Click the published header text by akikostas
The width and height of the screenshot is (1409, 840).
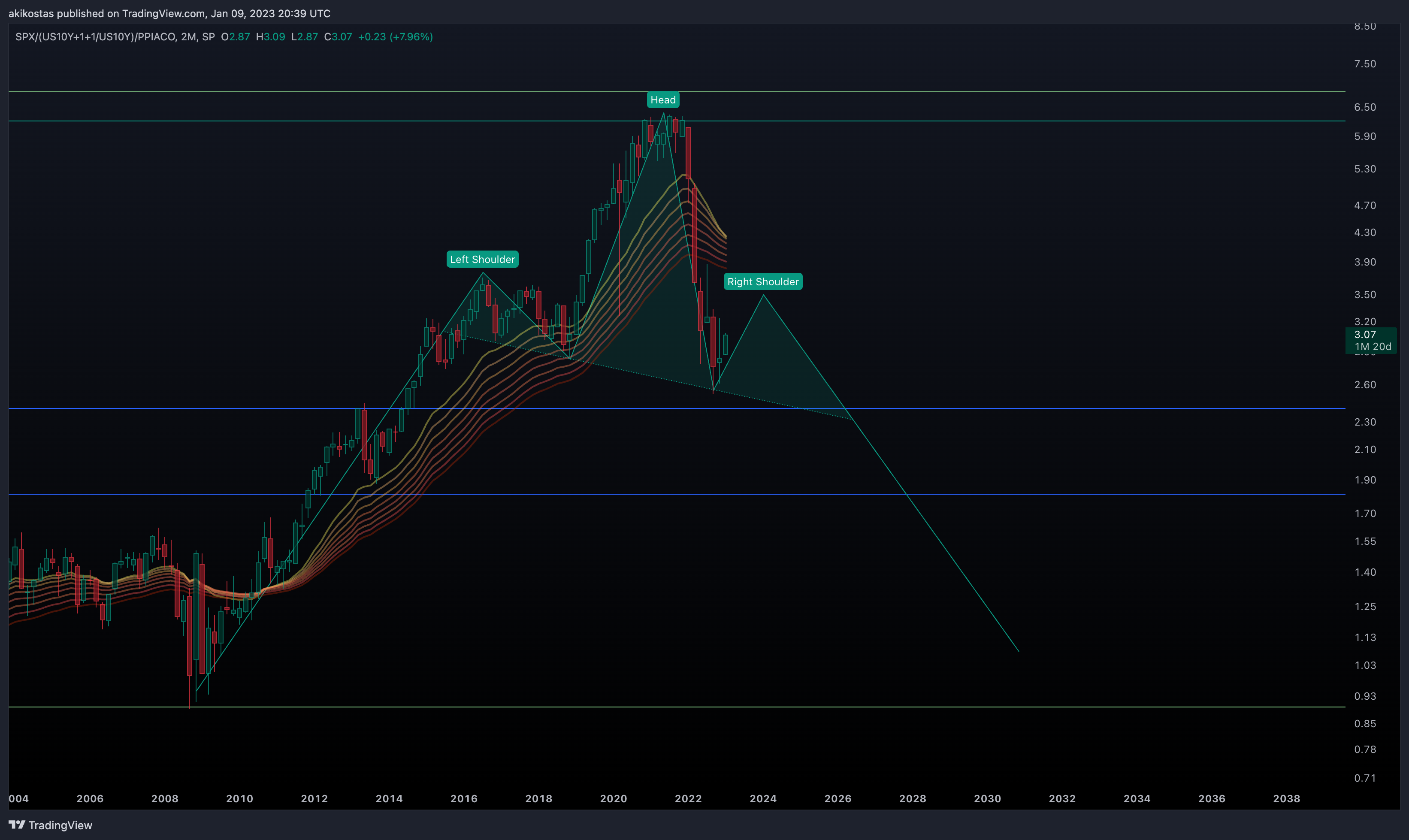click(169, 13)
